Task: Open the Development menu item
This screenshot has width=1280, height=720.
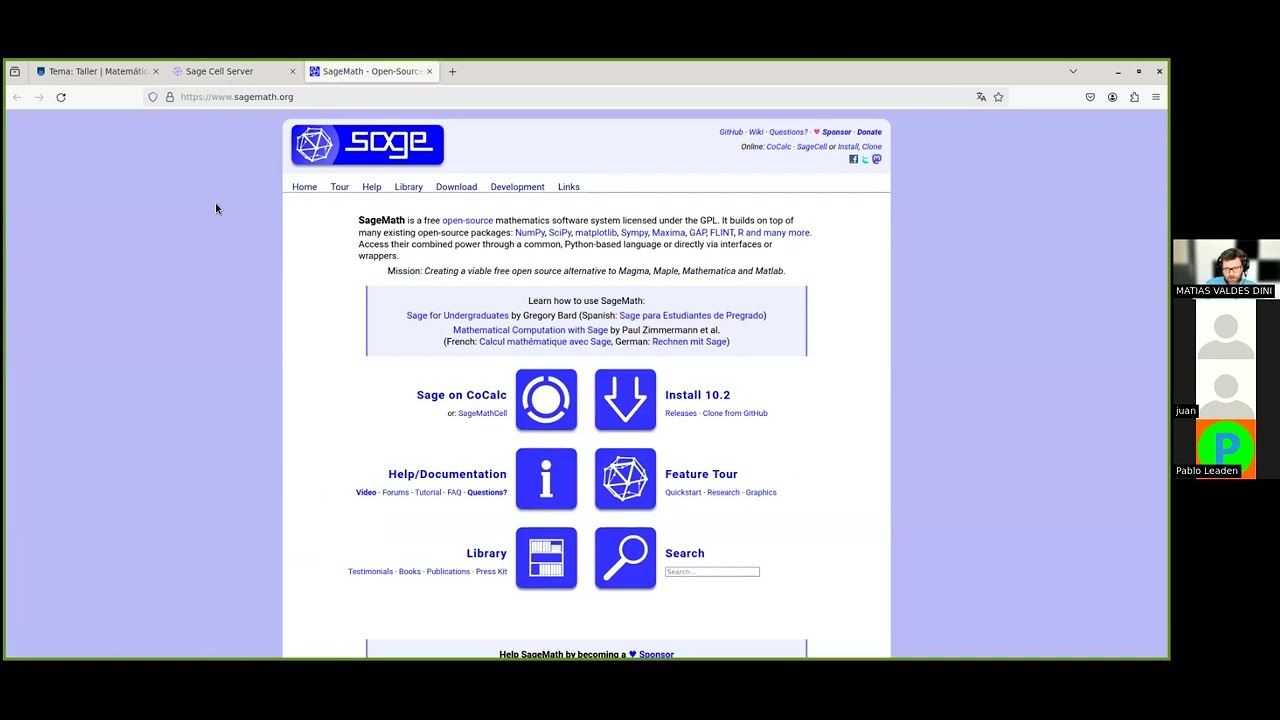Action: coord(517,187)
